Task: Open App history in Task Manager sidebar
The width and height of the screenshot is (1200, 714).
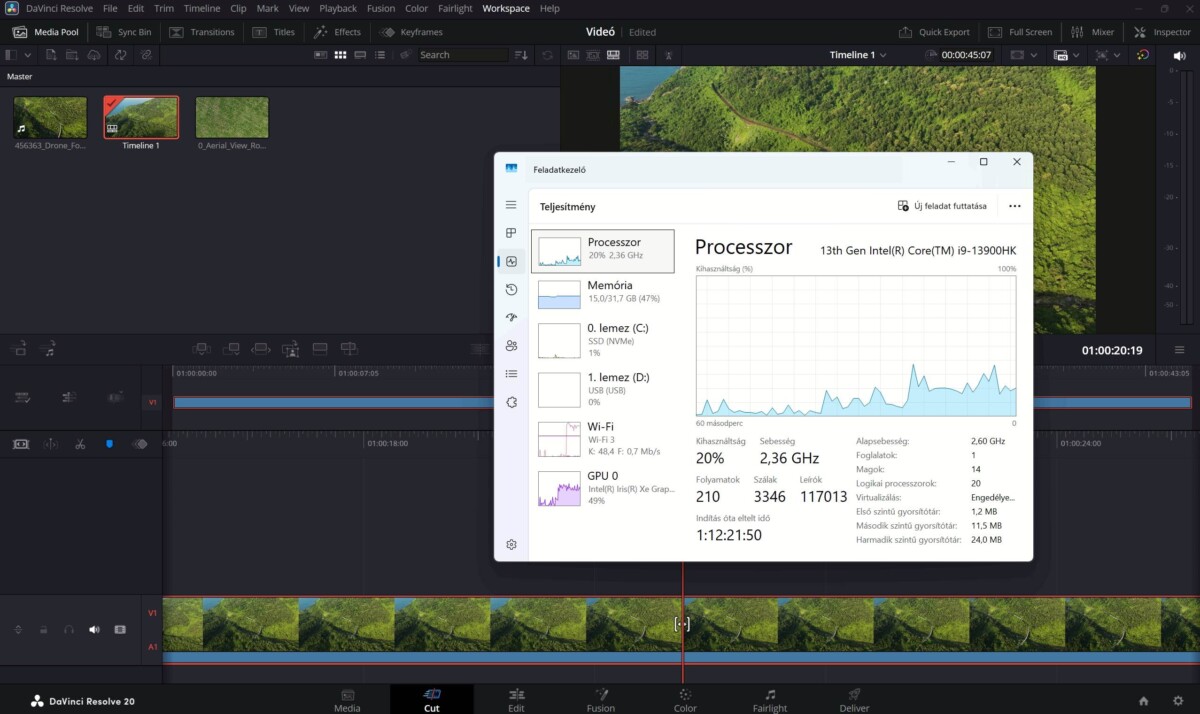Action: coord(511,289)
